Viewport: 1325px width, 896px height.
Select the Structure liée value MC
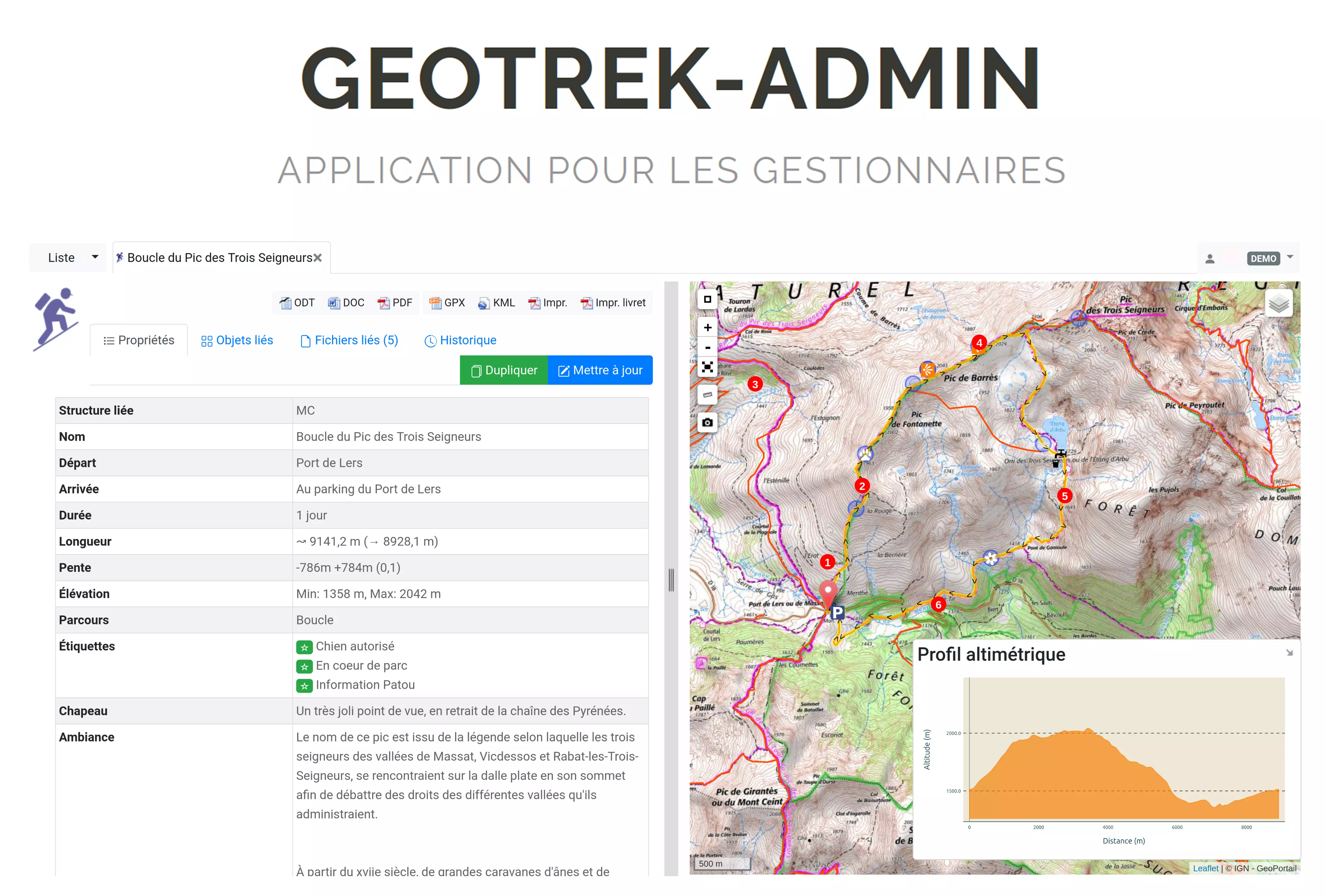point(306,411)
